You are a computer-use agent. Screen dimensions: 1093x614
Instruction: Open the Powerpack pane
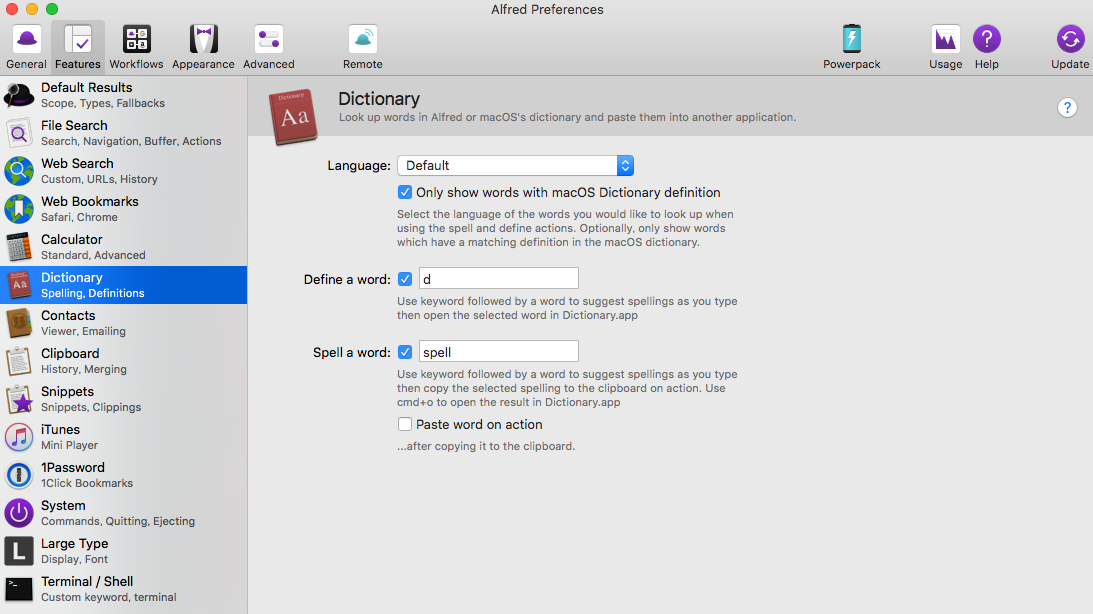click(x=852, y=47)
